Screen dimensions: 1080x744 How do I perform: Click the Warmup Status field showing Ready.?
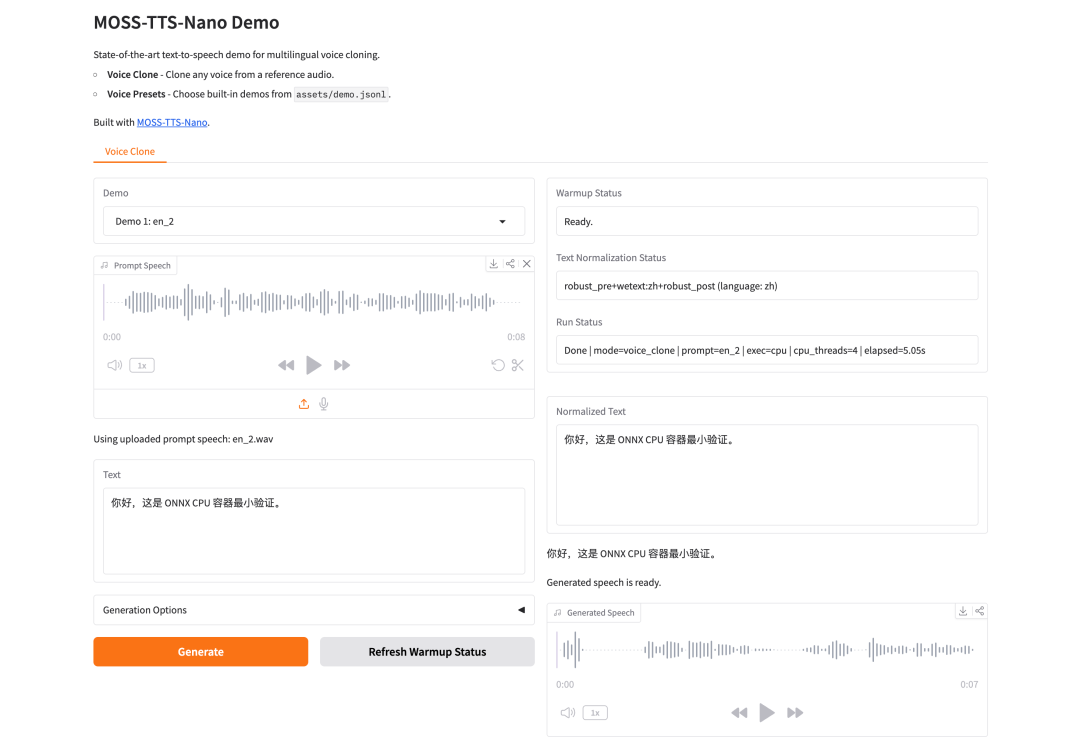pyautogui.click(x=767, y=222)
